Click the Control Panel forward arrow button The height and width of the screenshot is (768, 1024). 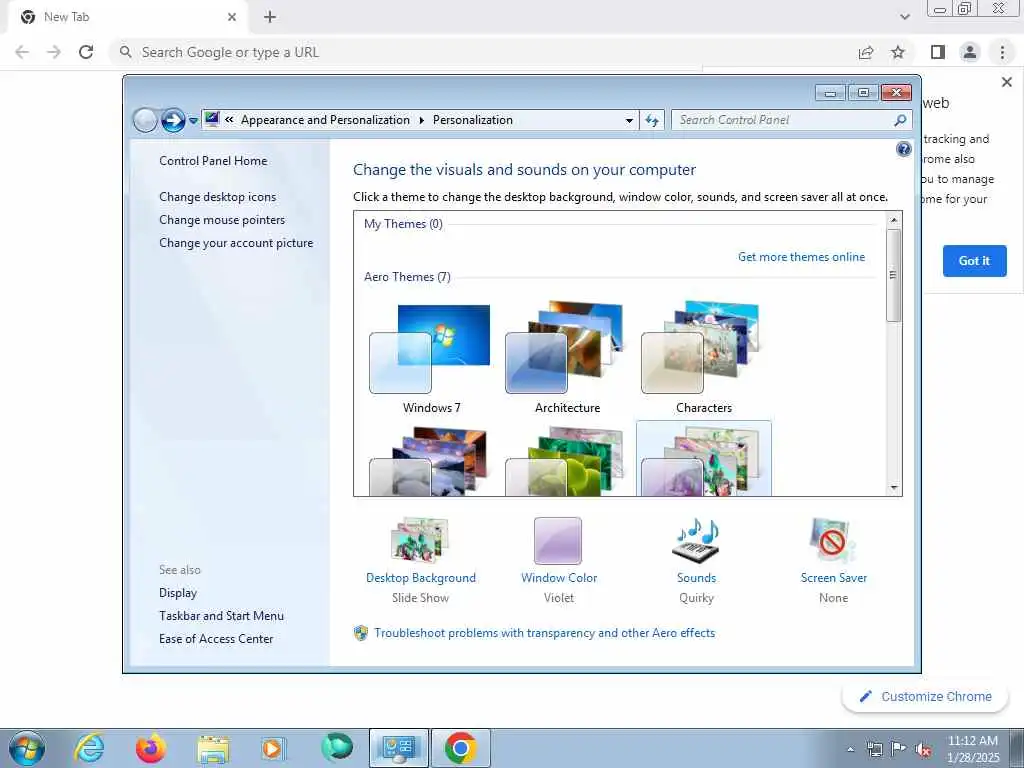point(173,120)
